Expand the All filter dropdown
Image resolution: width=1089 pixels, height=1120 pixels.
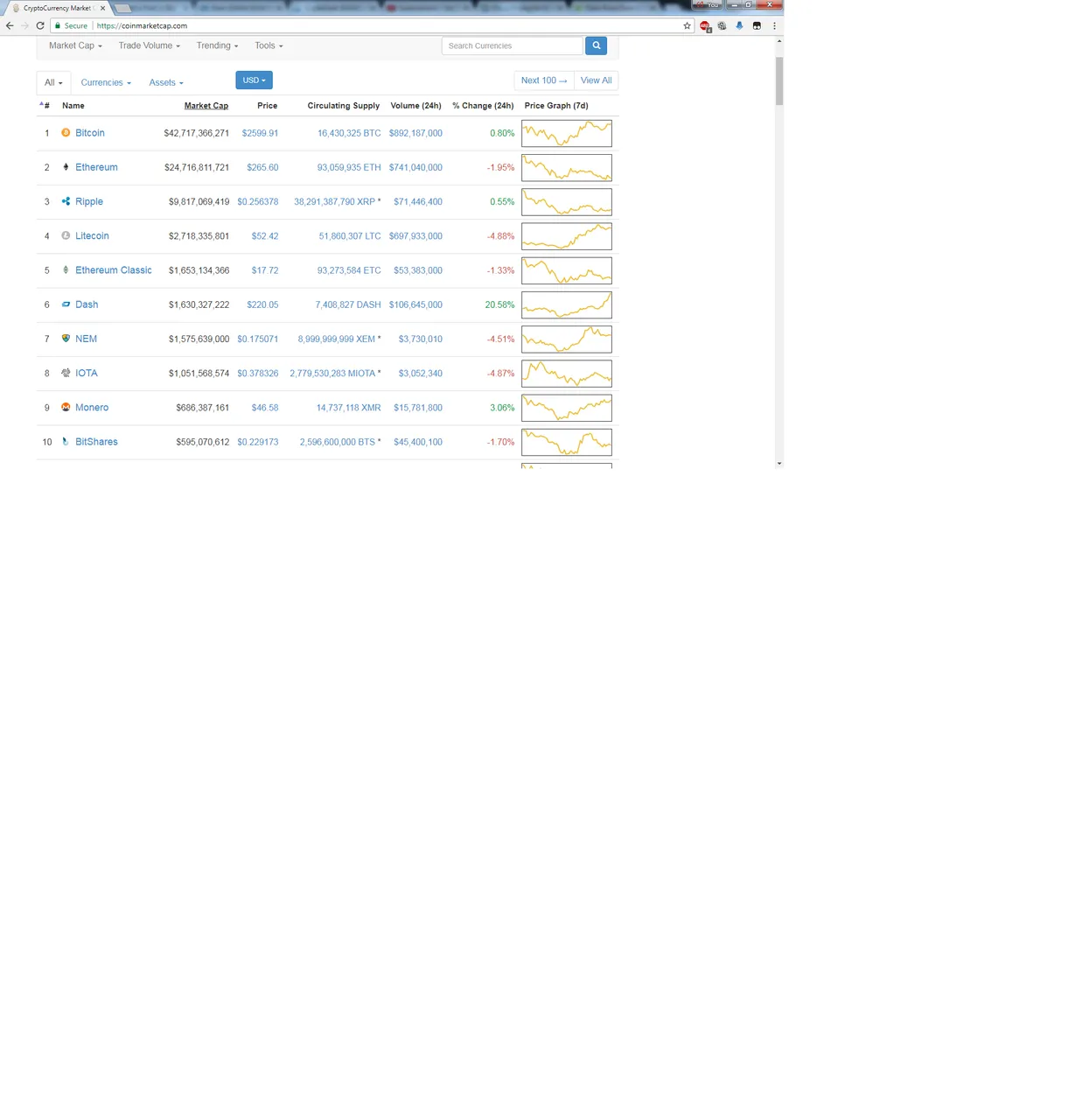tap(53, 82)
